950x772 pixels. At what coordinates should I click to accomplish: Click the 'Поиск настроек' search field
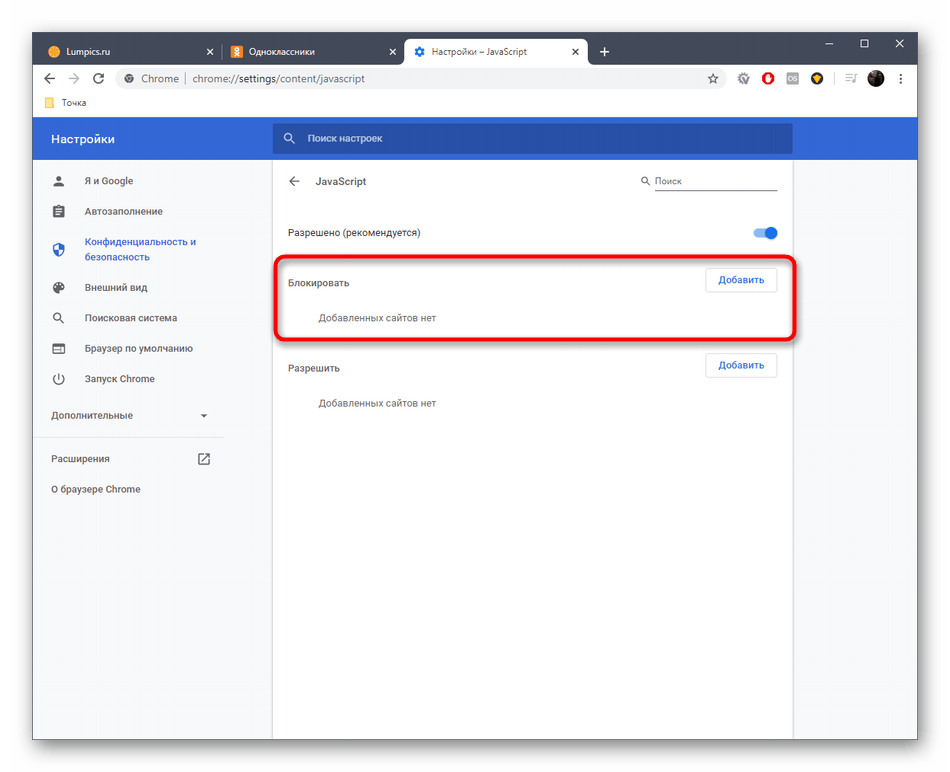click(532, 139)
